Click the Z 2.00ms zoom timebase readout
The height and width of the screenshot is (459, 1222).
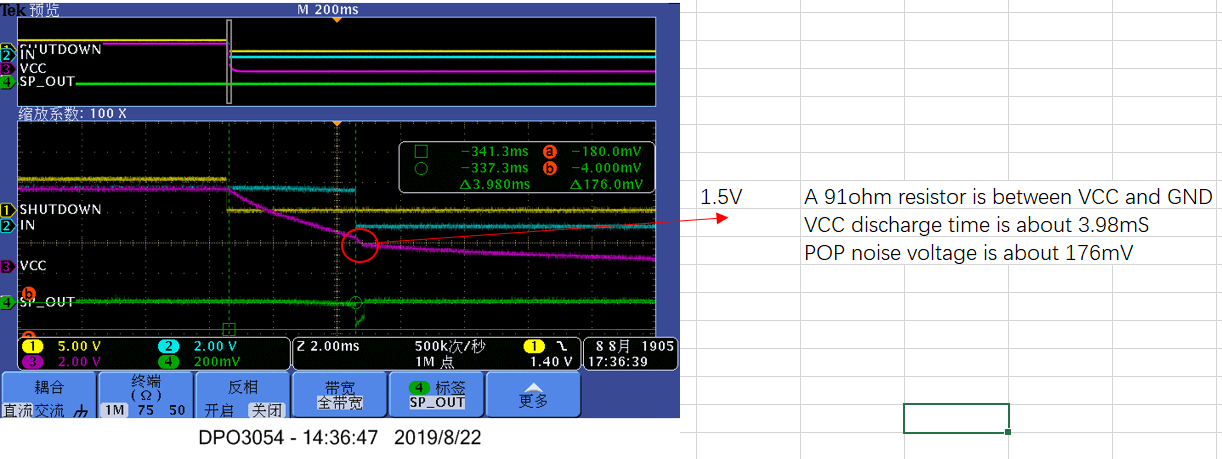(x=327, y=345)
